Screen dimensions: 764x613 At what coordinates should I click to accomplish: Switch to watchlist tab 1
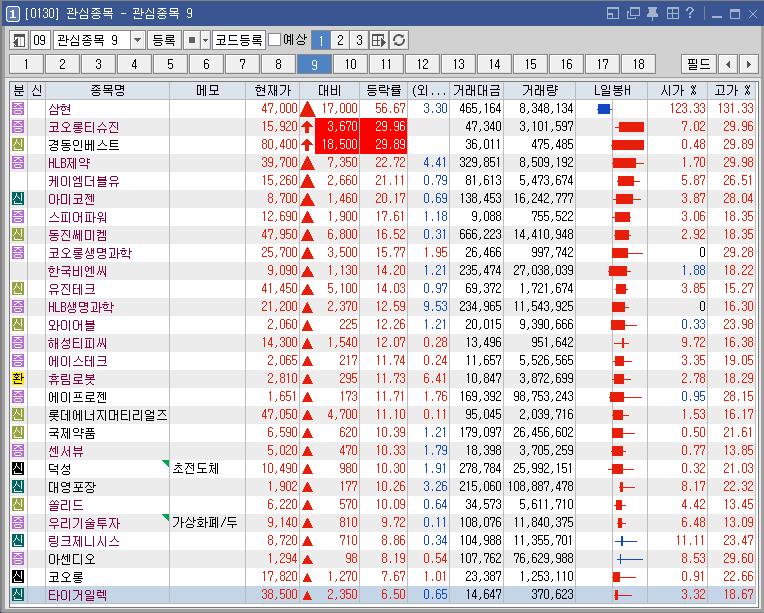point(26,64)
